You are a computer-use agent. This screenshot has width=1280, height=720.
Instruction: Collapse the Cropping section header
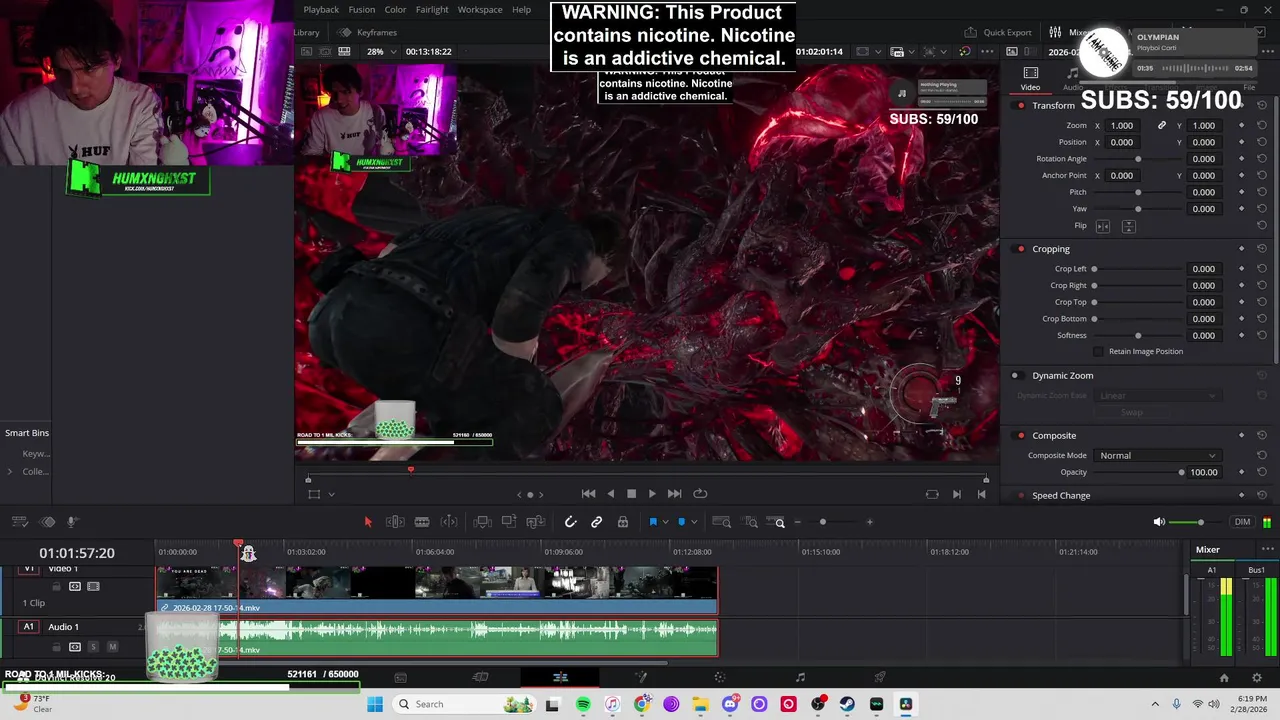1051,249
